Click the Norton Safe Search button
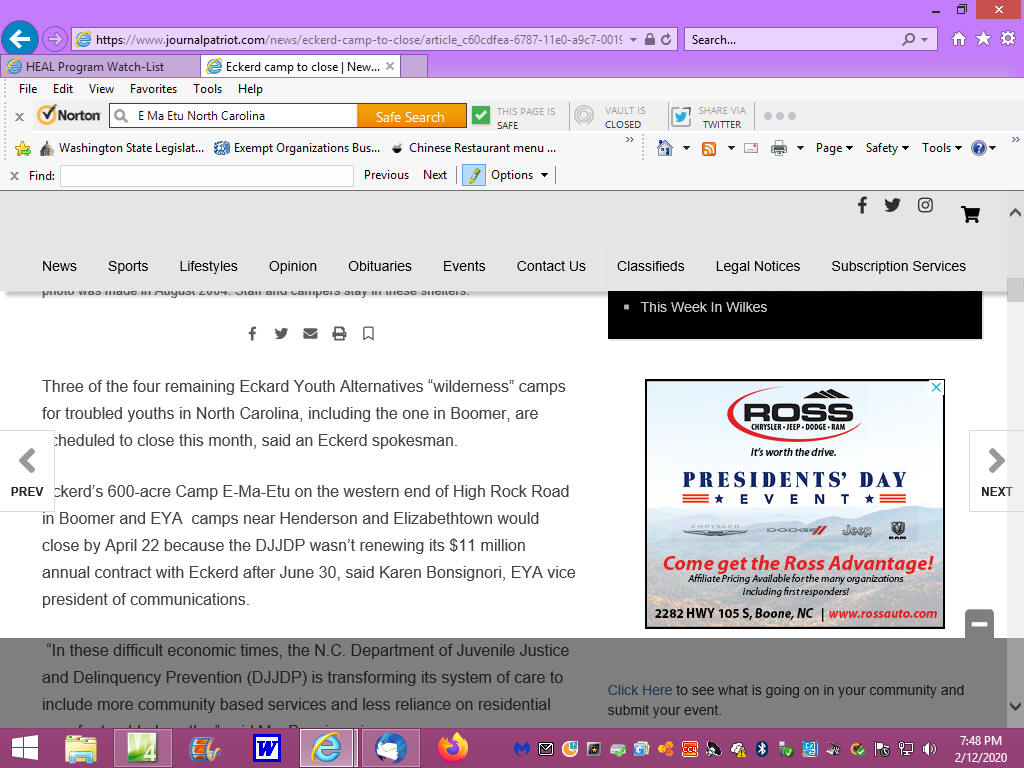1024x768 pixels. (410, 116)
